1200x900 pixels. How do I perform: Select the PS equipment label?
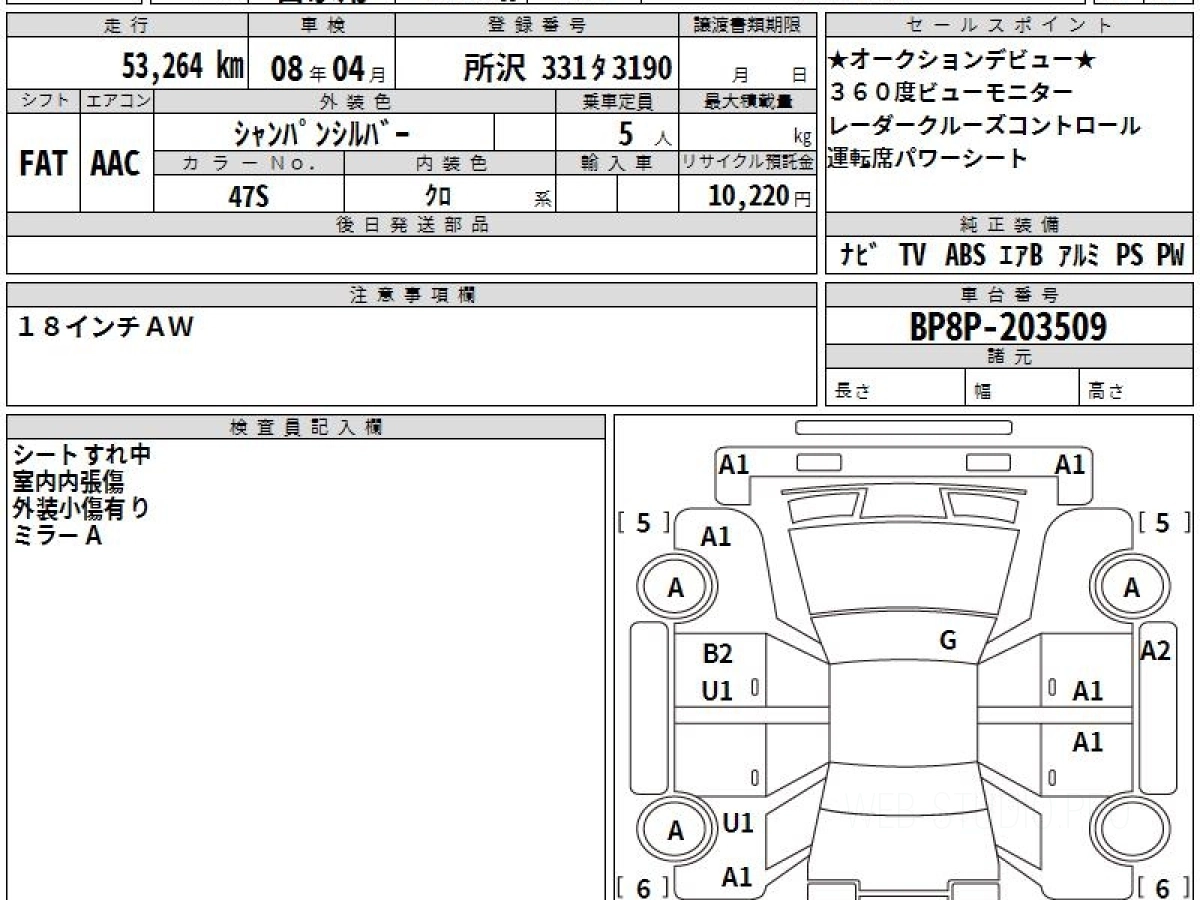pyautogui.click(x=1130, y=255)
